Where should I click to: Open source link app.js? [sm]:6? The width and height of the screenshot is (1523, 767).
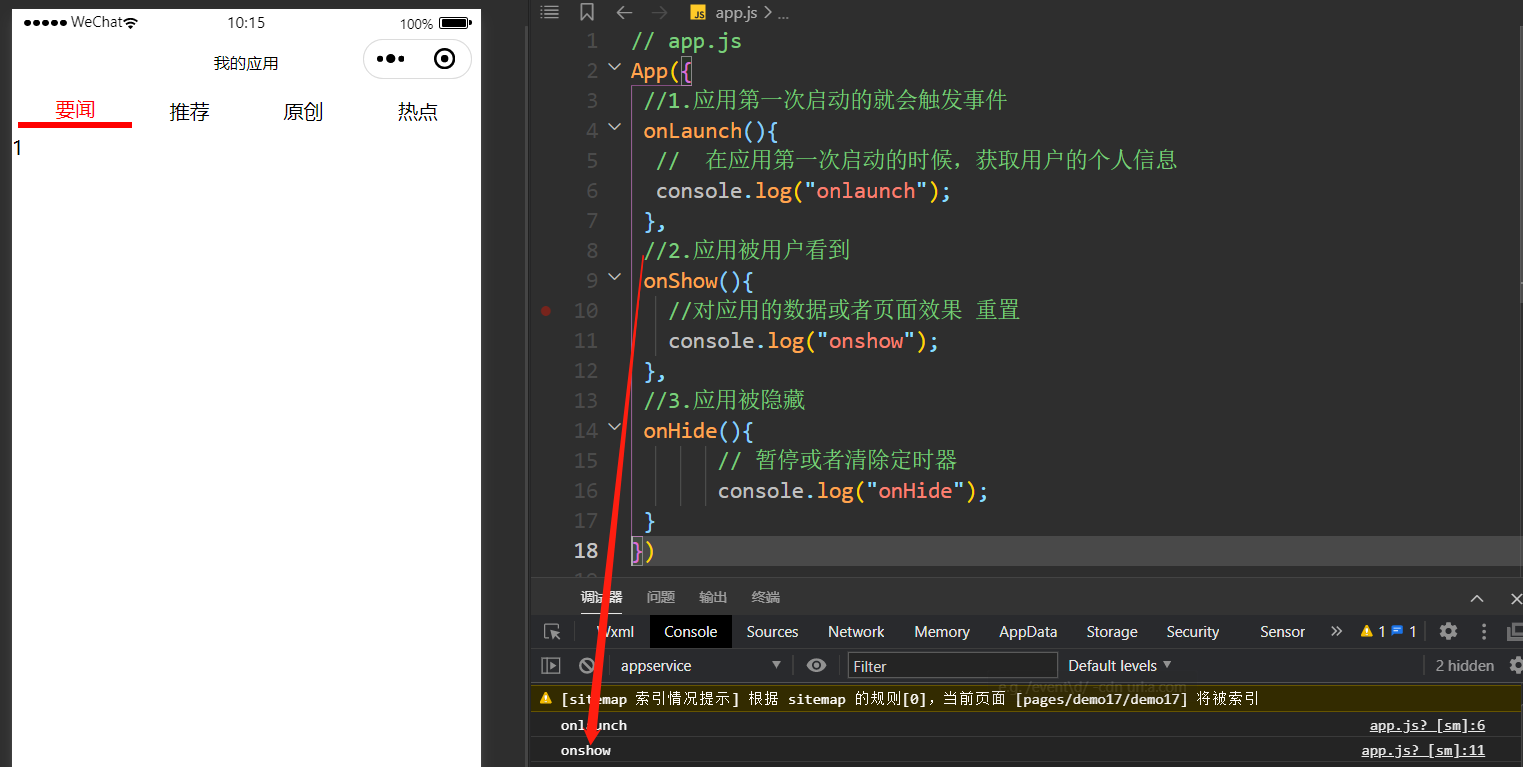point(1427,726)
